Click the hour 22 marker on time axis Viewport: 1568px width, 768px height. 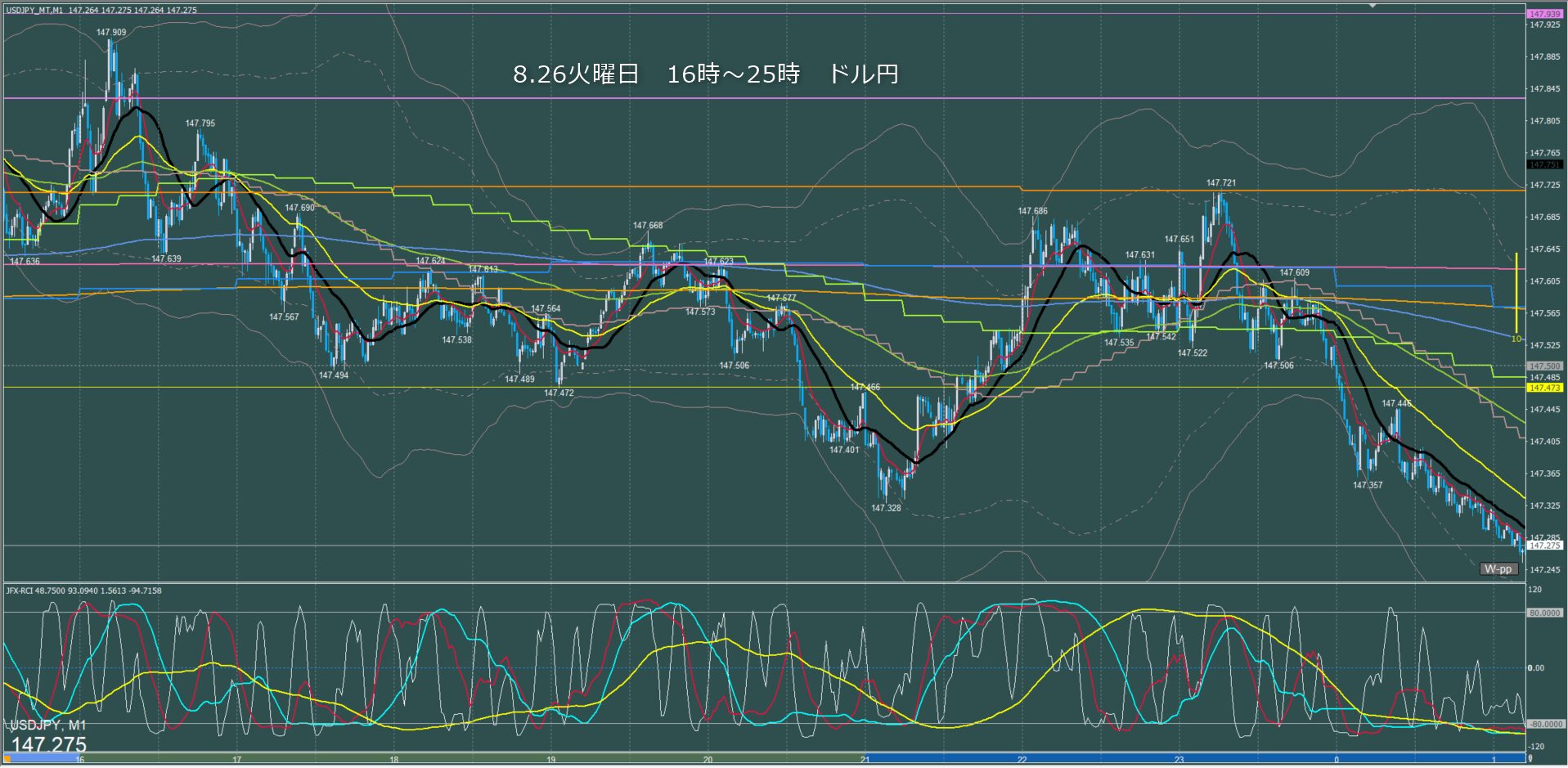1022,760
